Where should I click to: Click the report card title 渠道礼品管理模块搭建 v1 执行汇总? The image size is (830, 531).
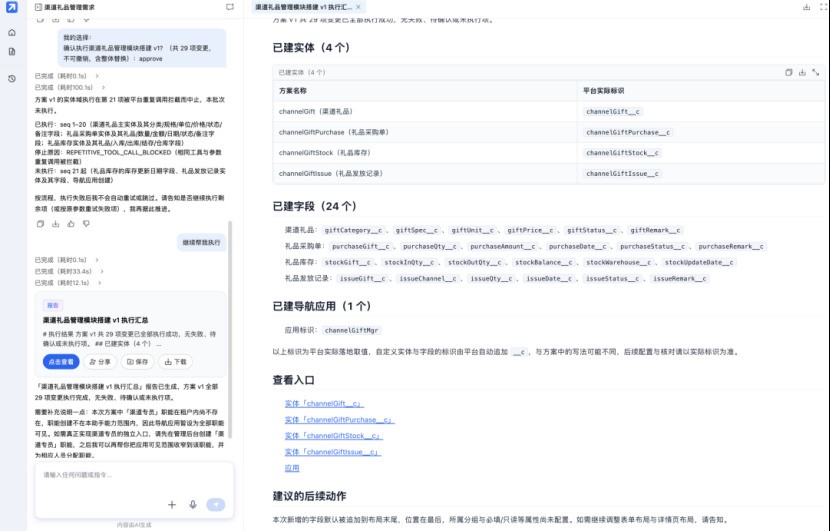tap(95, 320)
